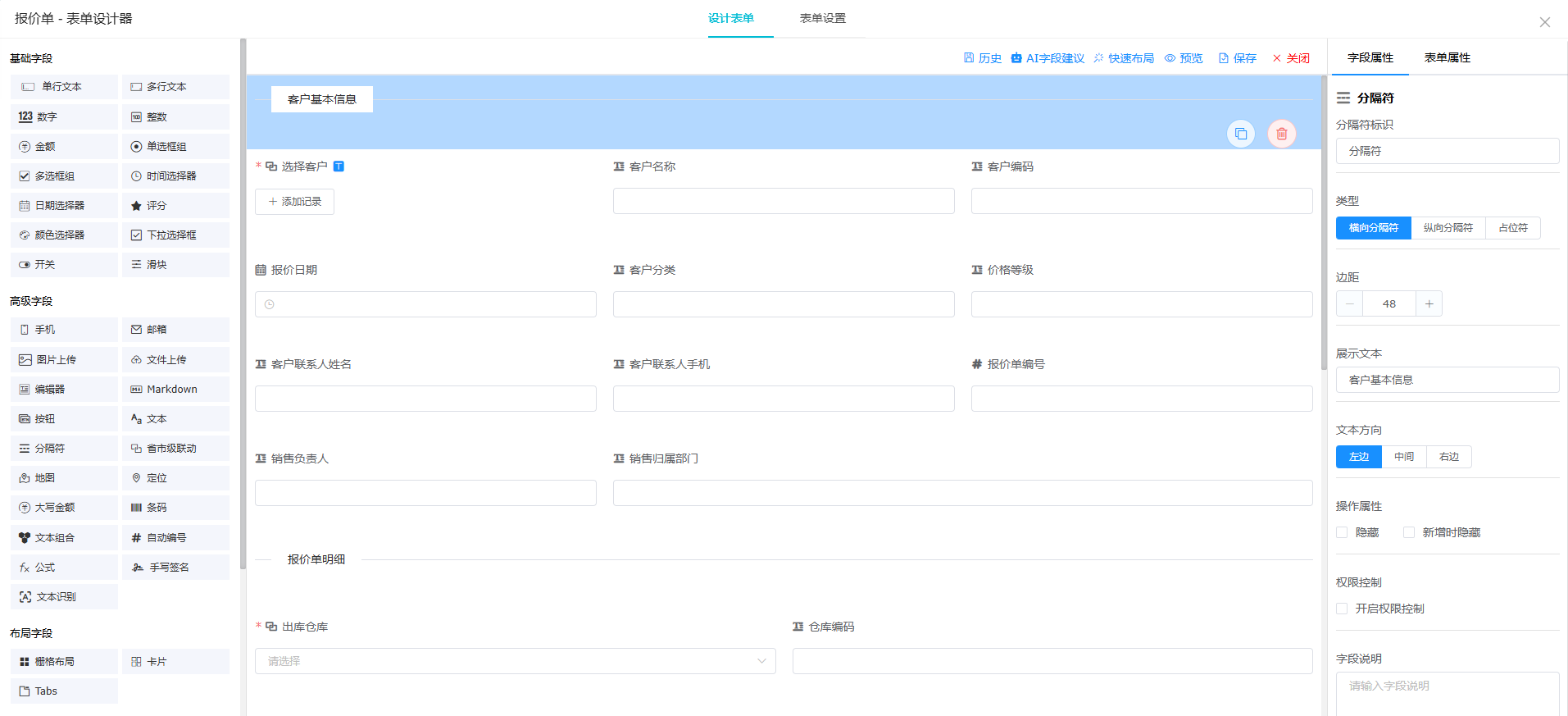Select the 手写签名 signature component
The height and width of the screenshot is (716, 1568).
(x=176, y=568)
